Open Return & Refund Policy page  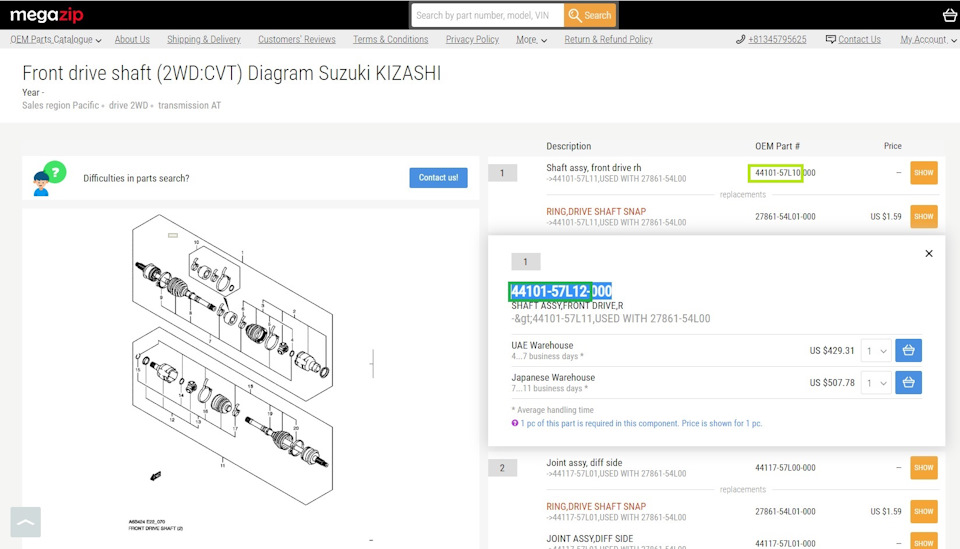point(608,39)
